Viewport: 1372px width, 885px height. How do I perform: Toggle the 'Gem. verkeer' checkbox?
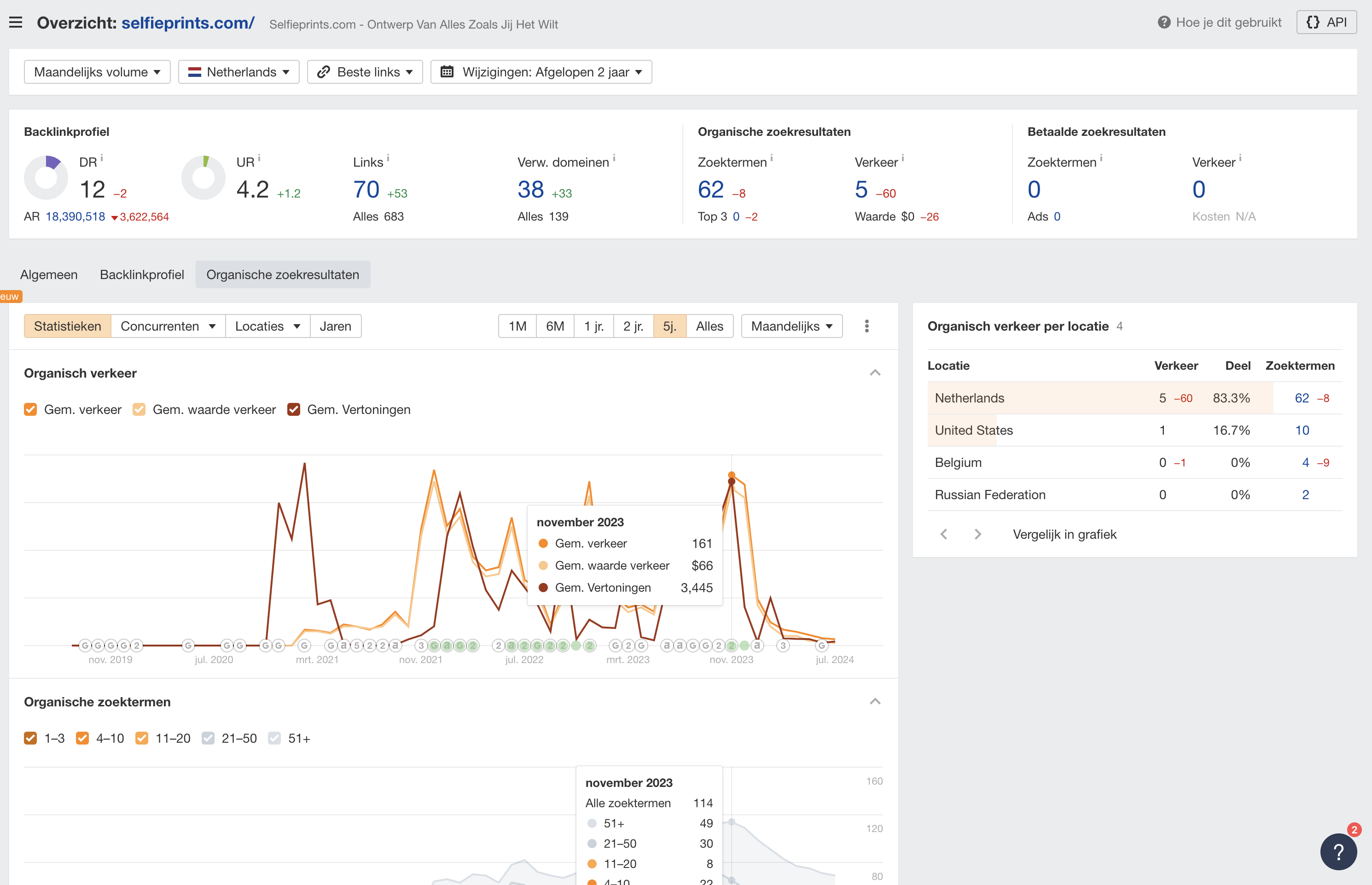(x=30, y=409)
